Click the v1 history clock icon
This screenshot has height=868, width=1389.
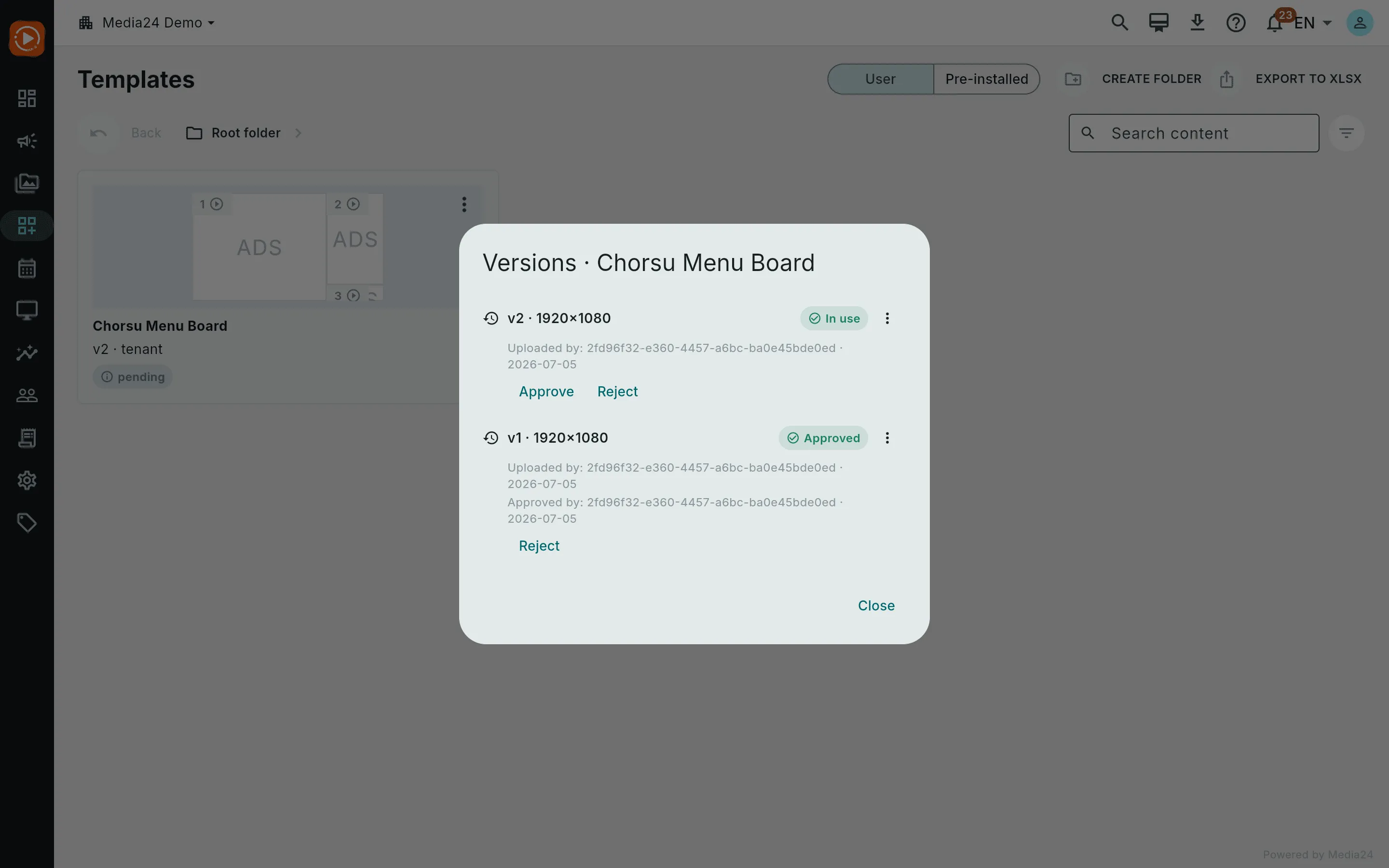(491, 438)
